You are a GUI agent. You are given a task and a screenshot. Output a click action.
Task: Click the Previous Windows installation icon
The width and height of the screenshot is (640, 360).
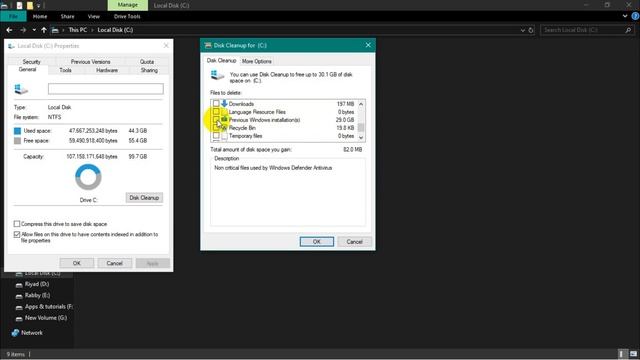pyautogui.click(x=224, y=120)
